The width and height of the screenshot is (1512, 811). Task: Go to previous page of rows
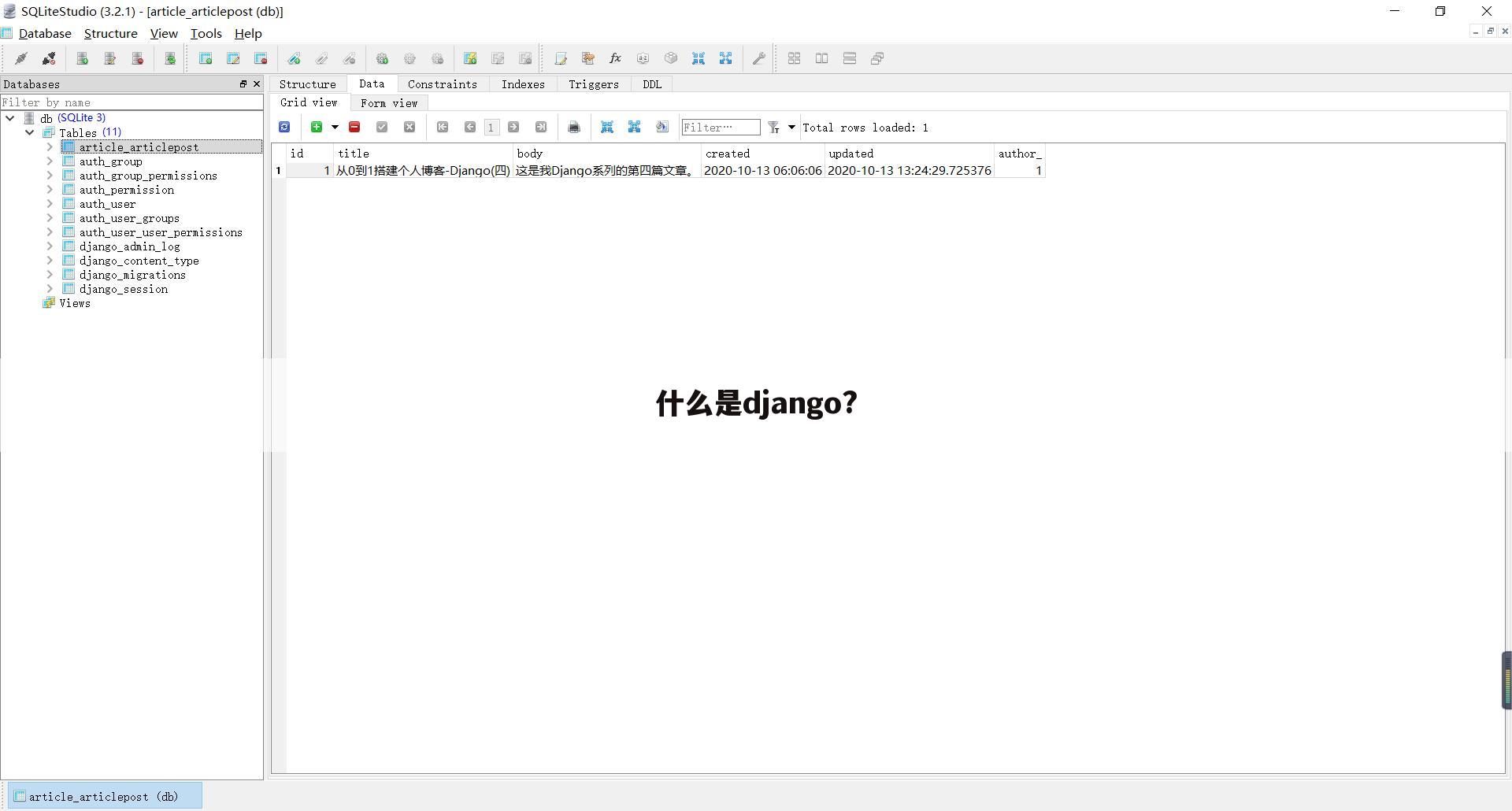(470, 127)
